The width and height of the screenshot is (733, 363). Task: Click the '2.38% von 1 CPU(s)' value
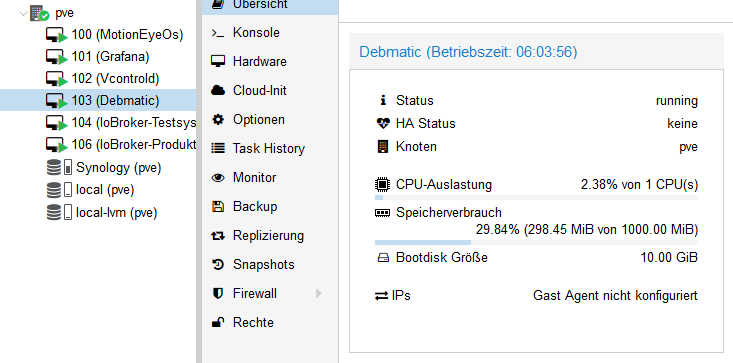(639, 185)
